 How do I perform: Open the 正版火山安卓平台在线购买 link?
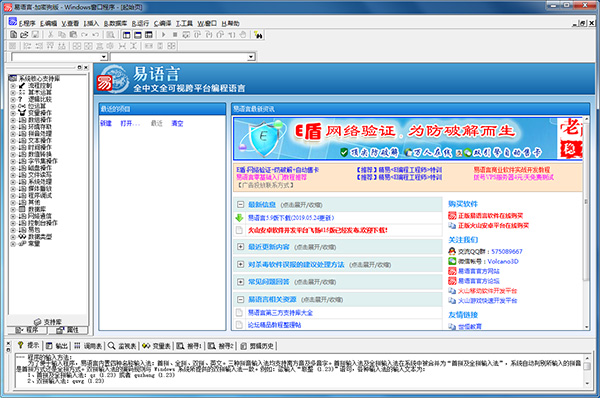tap(494, 225)
